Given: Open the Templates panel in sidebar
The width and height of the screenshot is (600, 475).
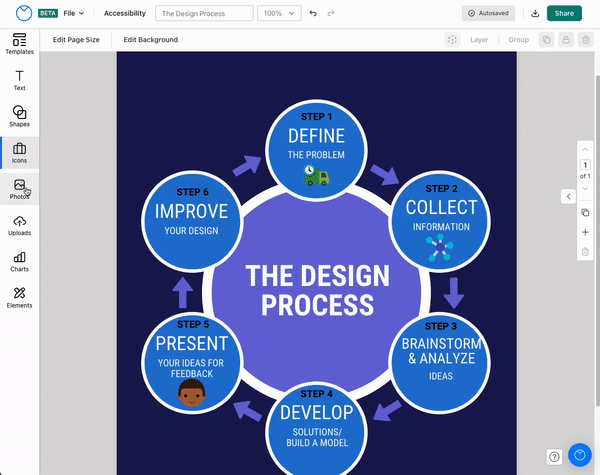Looking at the screenshot, I should (x=19, y=44).
